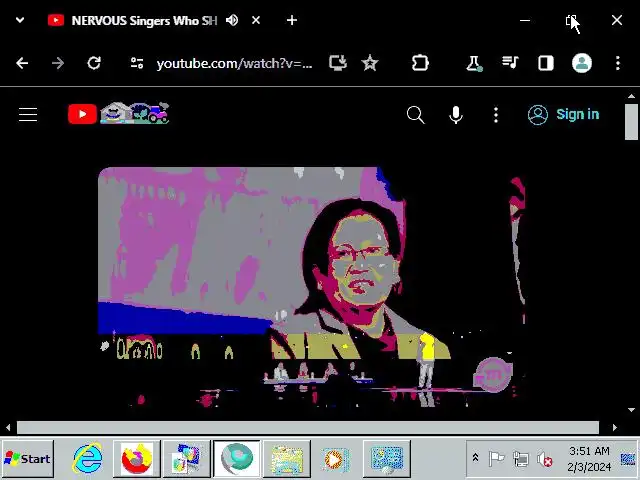Install app icon in address bar
Screen dimensions: 640x480
[x=338, y=63]
